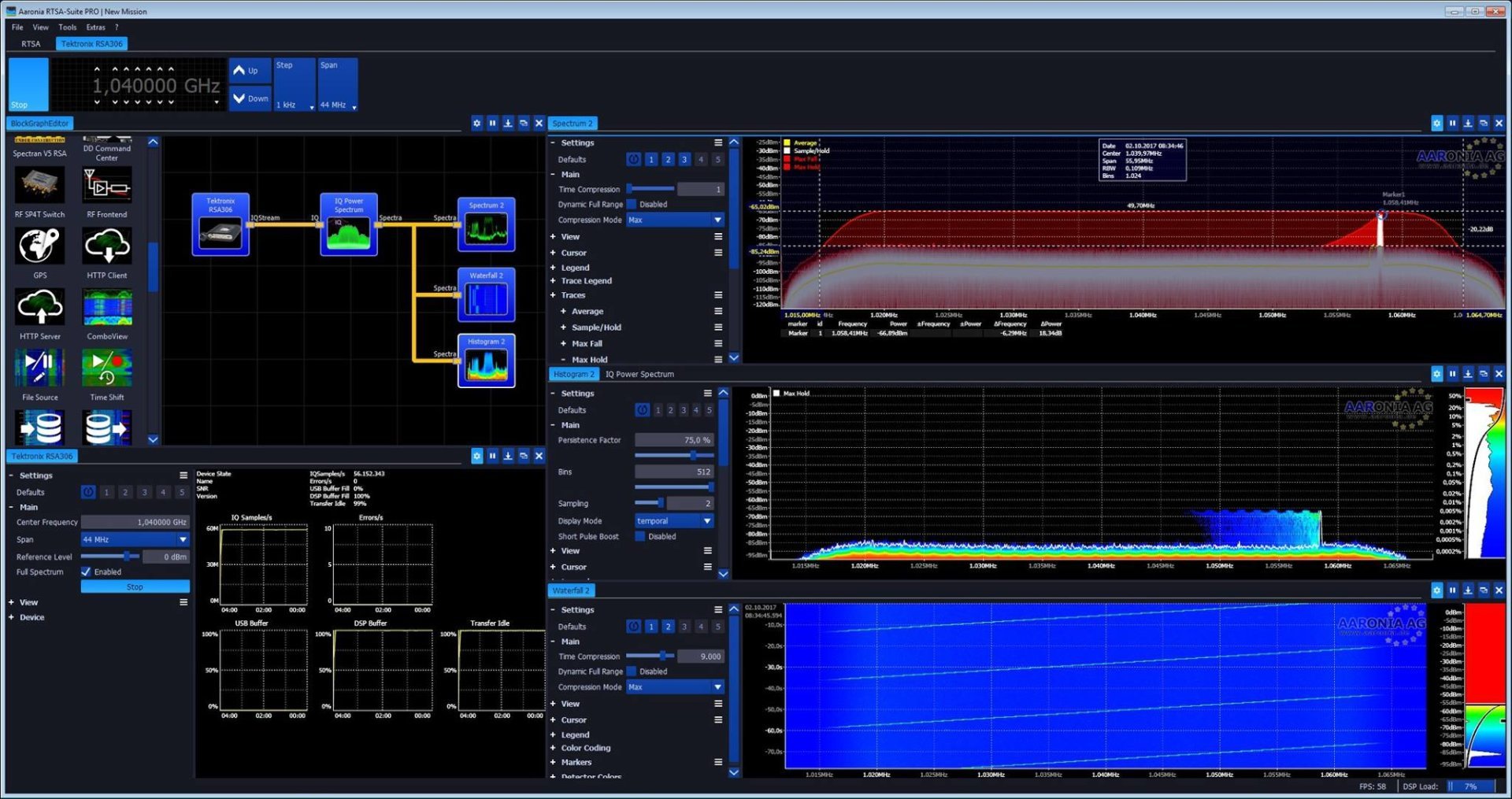Viewport: 1512px width, 799px height.
Task: Select Spectrum 2 defaults preset 1
Action: (x=651, y=159)
